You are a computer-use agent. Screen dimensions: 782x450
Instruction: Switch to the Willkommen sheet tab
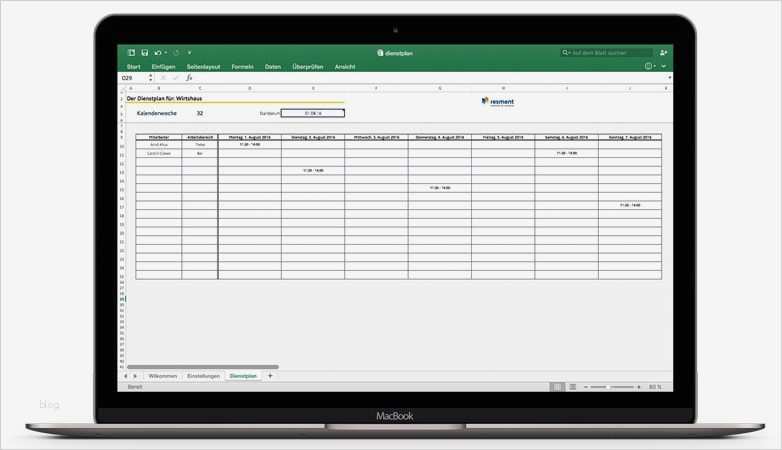click(x=163, y=376)
